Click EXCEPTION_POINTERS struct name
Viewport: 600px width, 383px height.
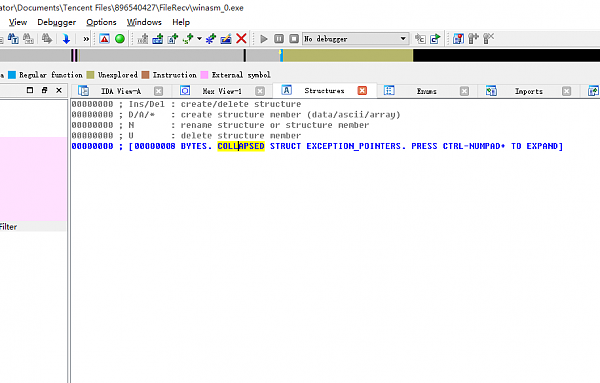pyautogui.click(x=354, y=146)
